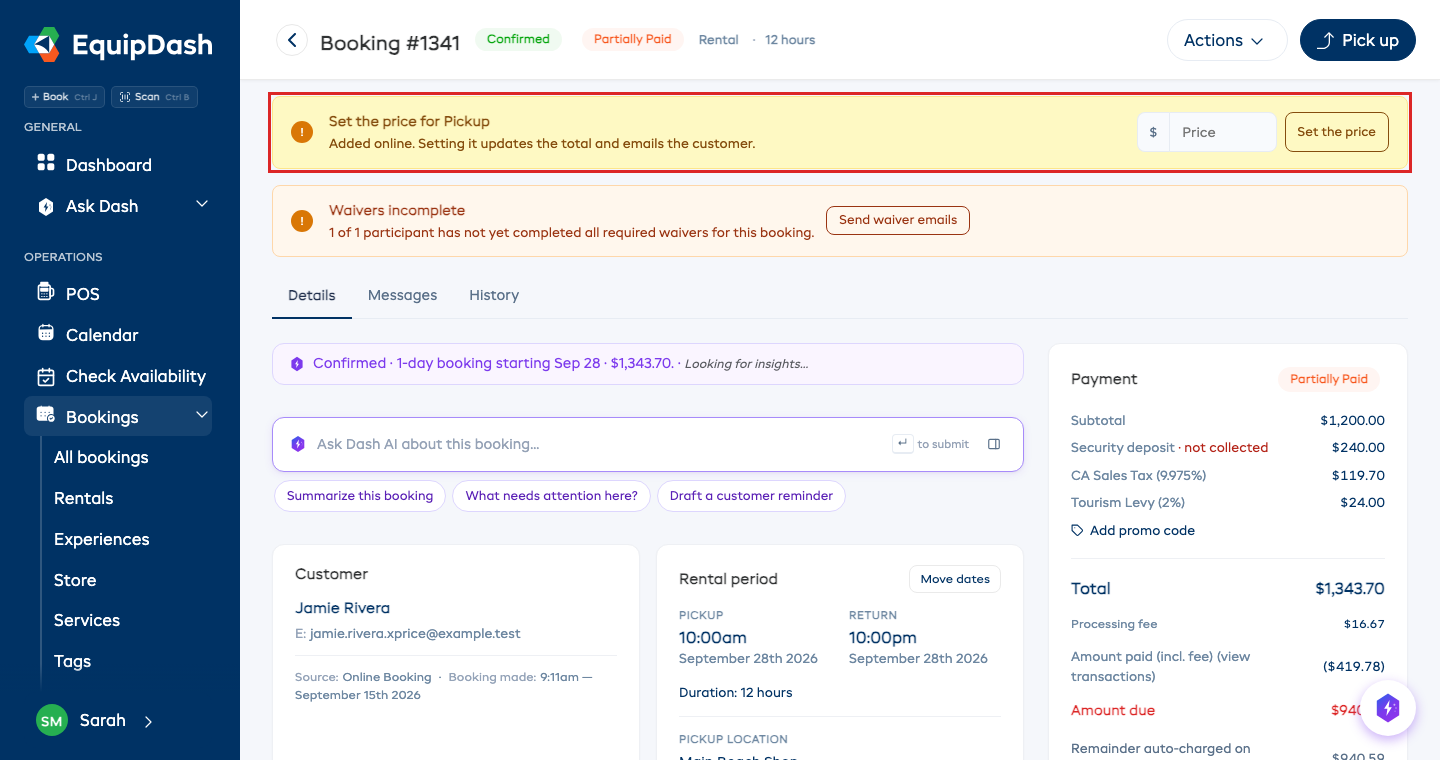Open the Calendar icon in sidebar

click(x=45, y=333)
